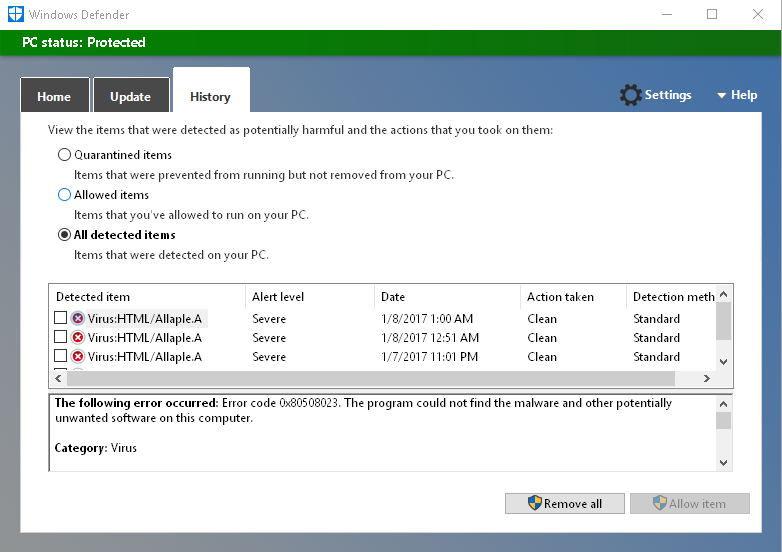Sort by the Detection method column header
Viewport: 782px width, 552px height.
pyautogui.click(x=671, y=297)
